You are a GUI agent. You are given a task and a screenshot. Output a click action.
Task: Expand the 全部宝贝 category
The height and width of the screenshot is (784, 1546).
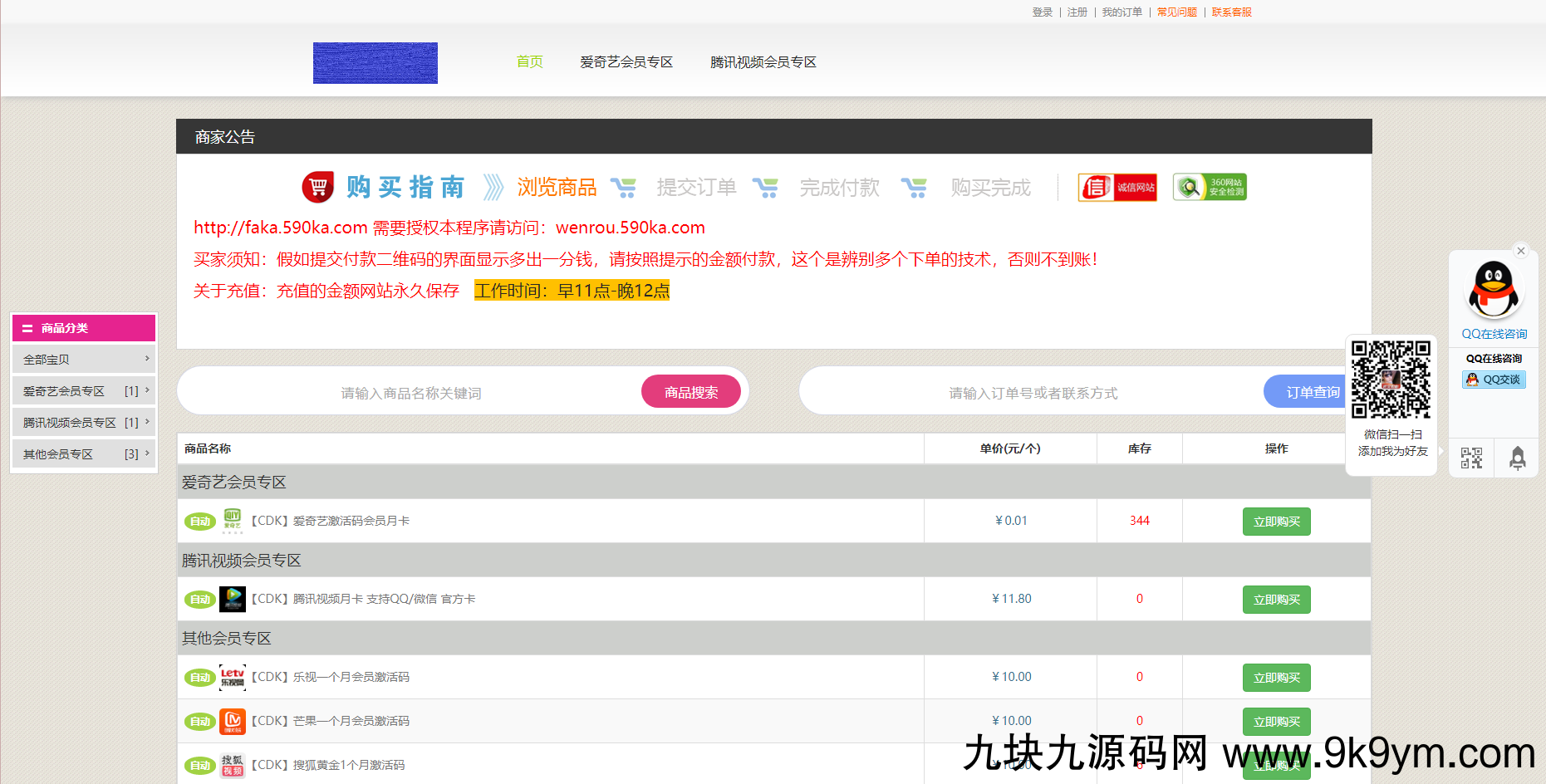[83, 360]
